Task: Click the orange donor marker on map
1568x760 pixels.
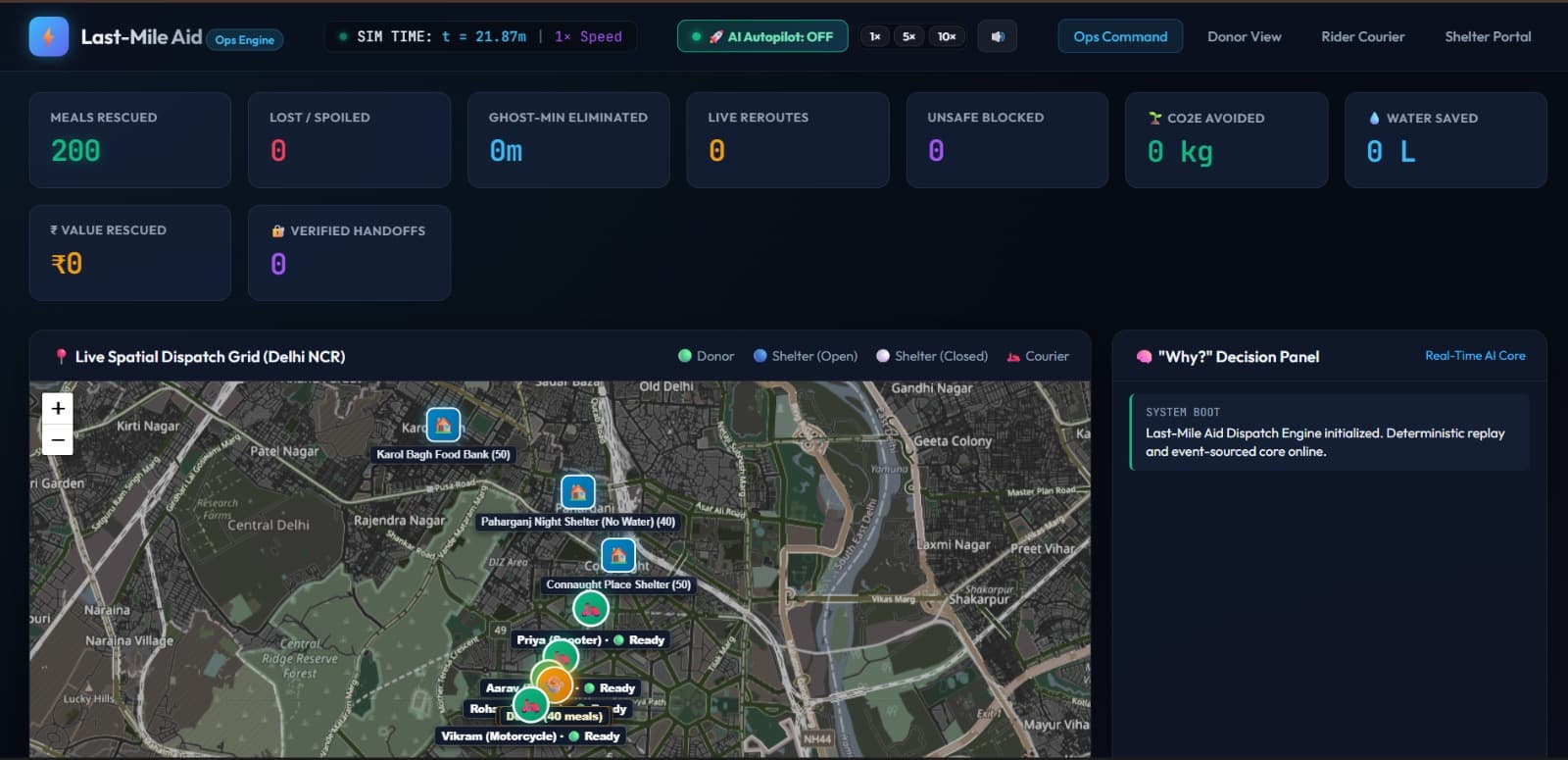Action: [555, 684]
